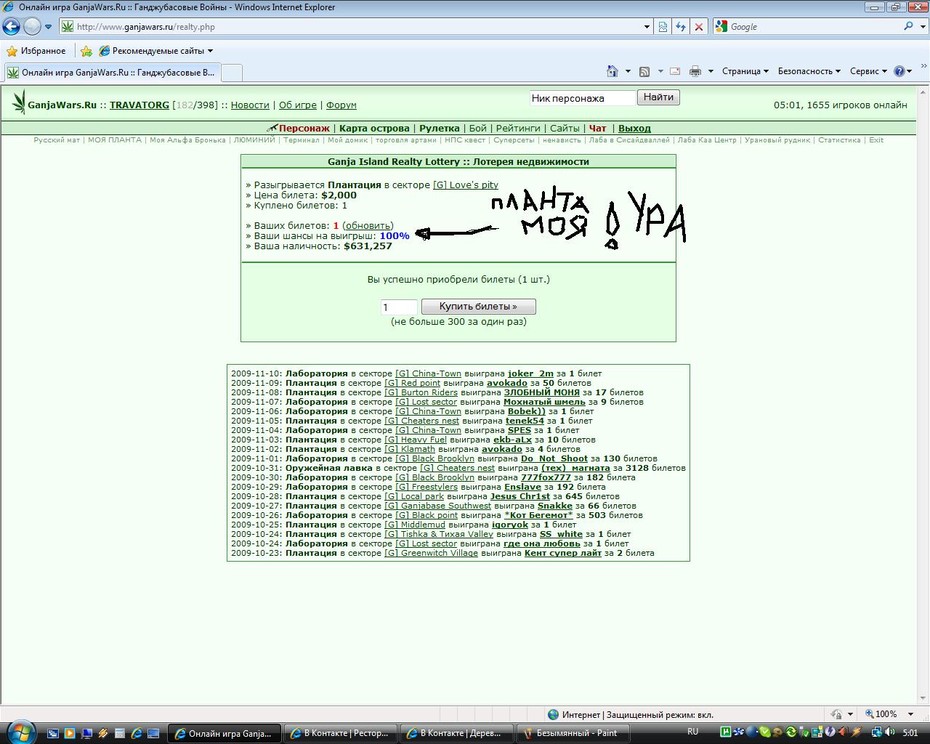Open the Об игре link
The width and height of the screenshot is (930, 744).
pos(297,105)
